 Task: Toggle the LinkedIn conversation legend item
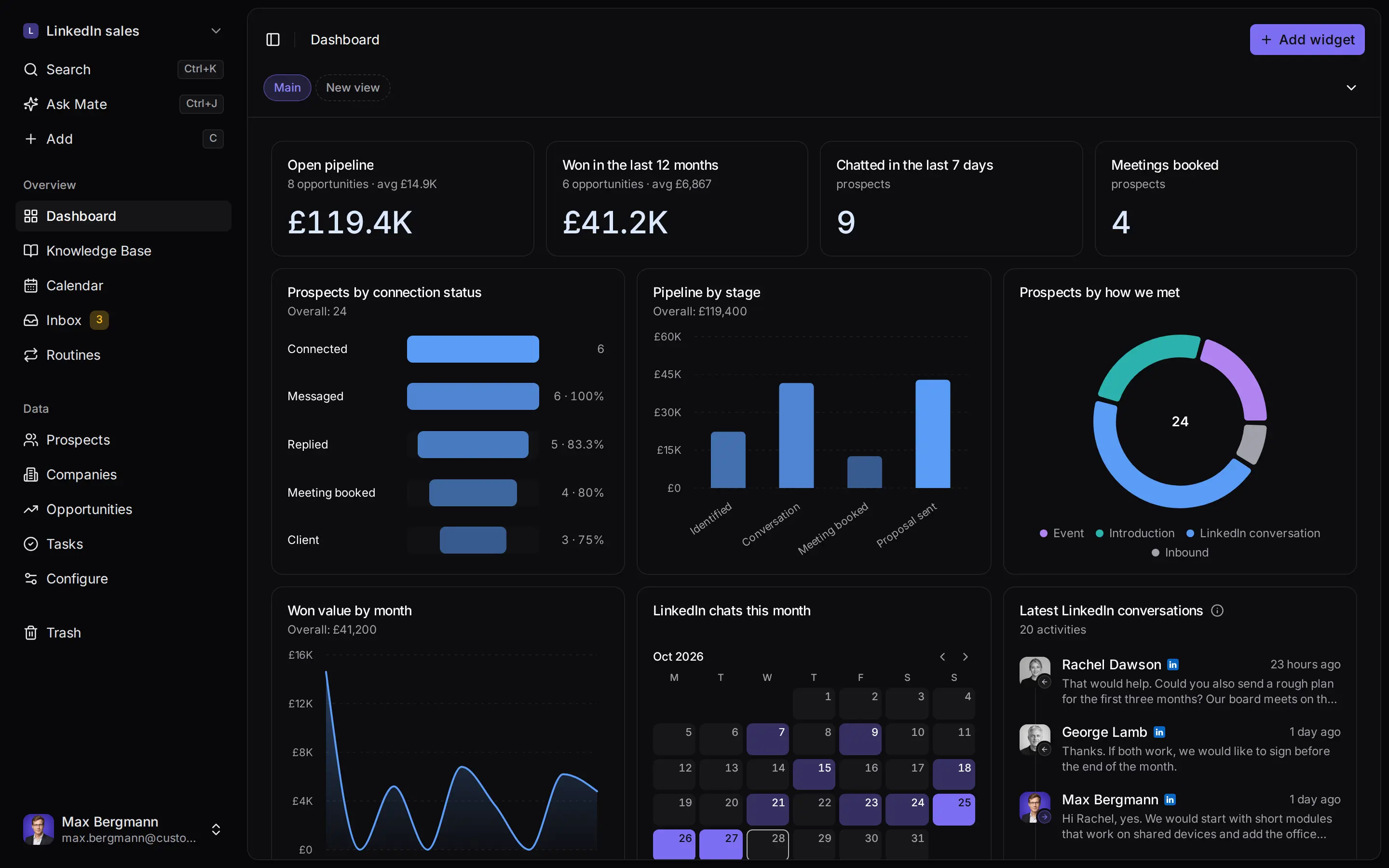click(1253, 533)
